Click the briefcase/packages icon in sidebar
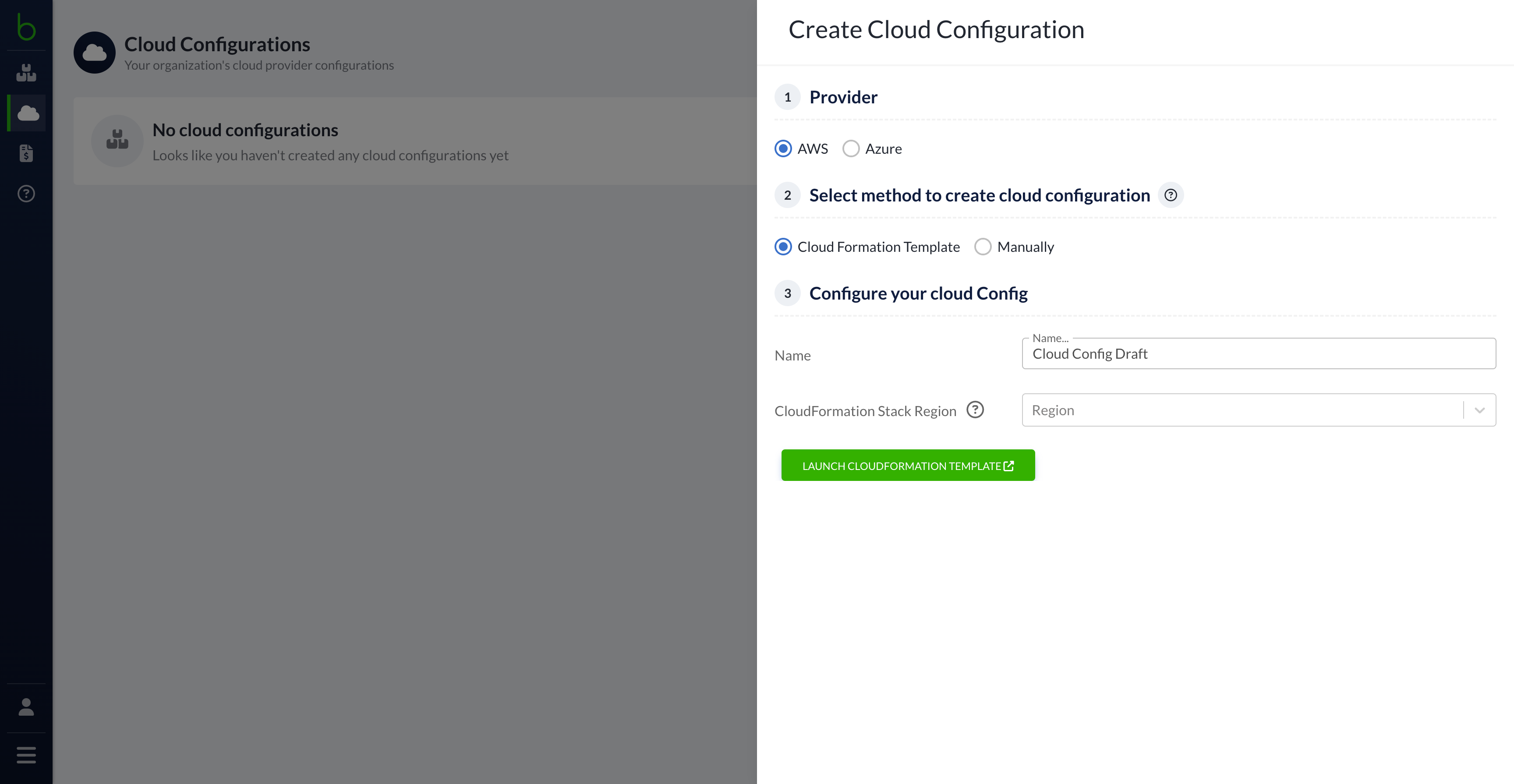The width and height of the screenshot is (1514, 784). 27,70
